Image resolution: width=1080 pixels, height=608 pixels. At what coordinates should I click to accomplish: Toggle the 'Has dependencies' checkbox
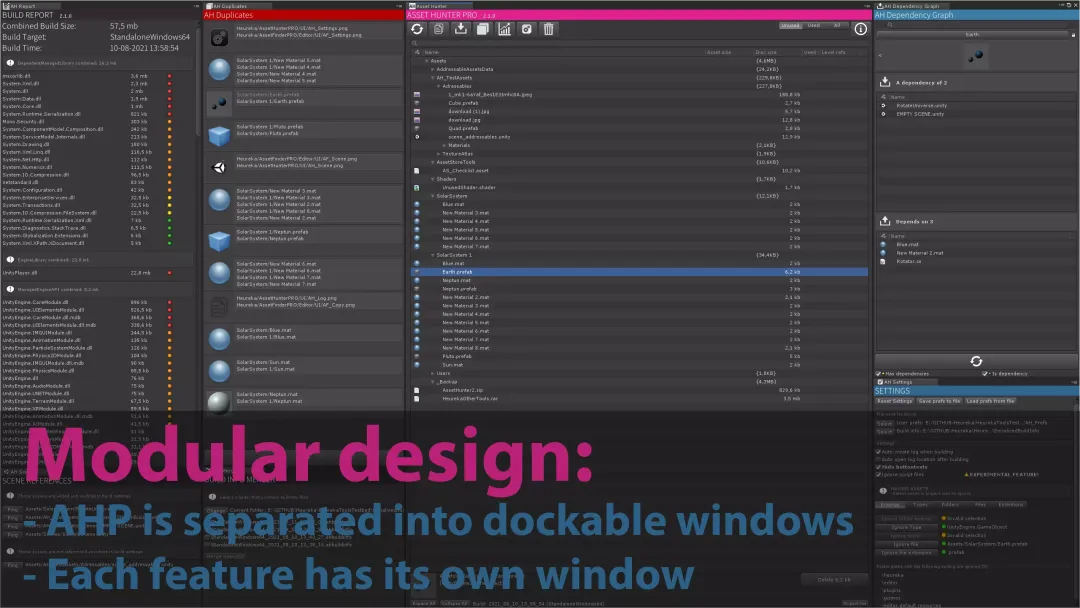(880, 373)
